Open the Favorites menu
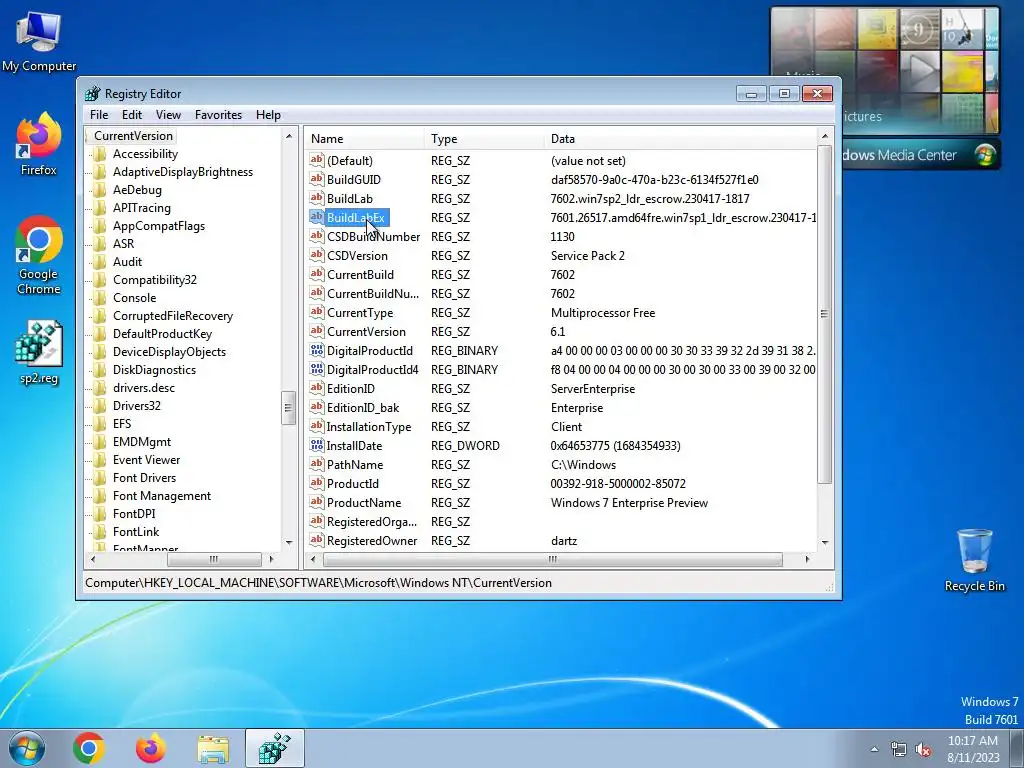The image size is (1024, 768). click(x=218, y=115)
